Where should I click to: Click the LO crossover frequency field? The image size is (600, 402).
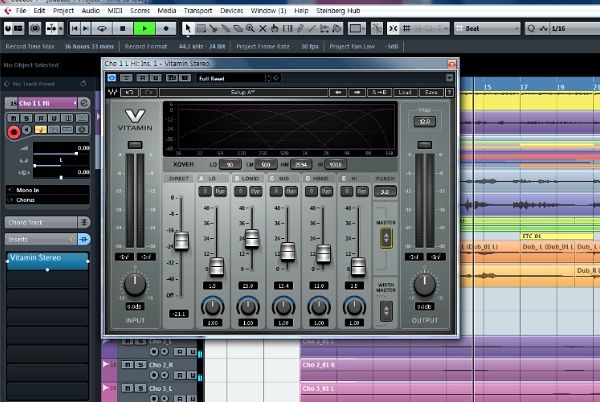click(230, 164)
